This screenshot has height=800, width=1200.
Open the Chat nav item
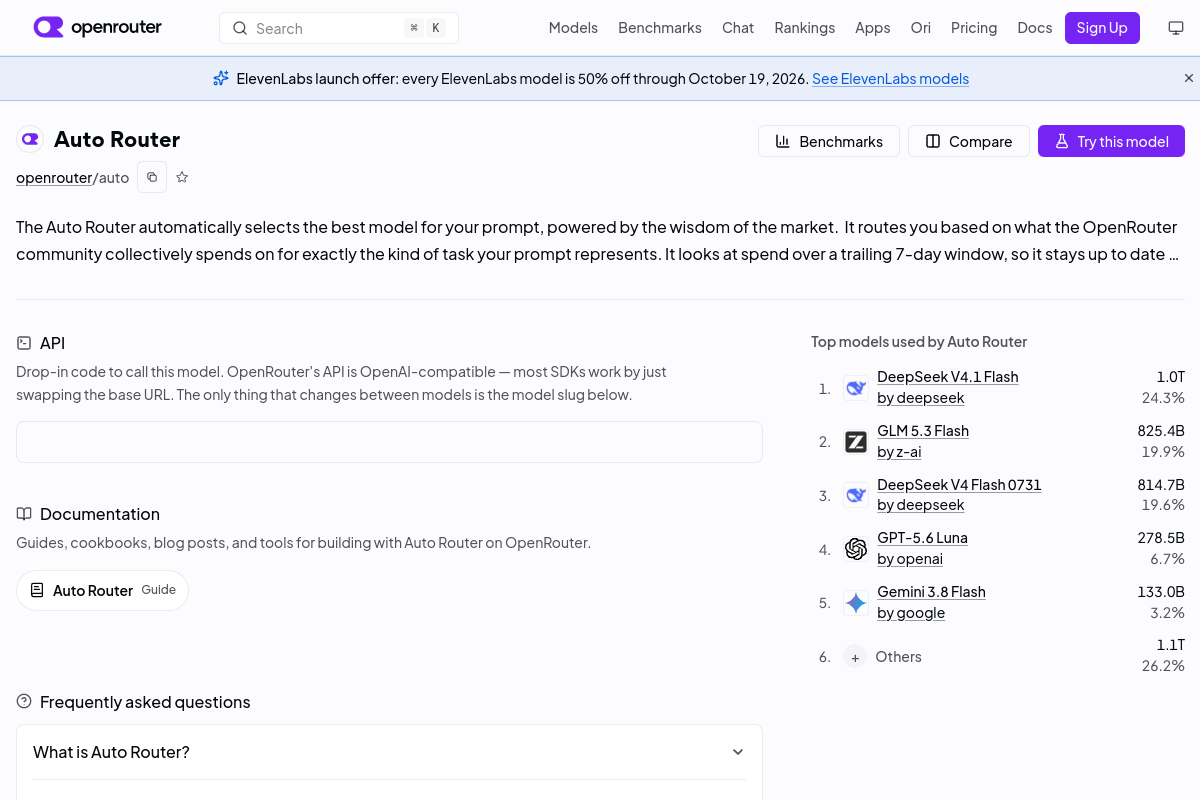pyautogui.click(x=738, y=28)
